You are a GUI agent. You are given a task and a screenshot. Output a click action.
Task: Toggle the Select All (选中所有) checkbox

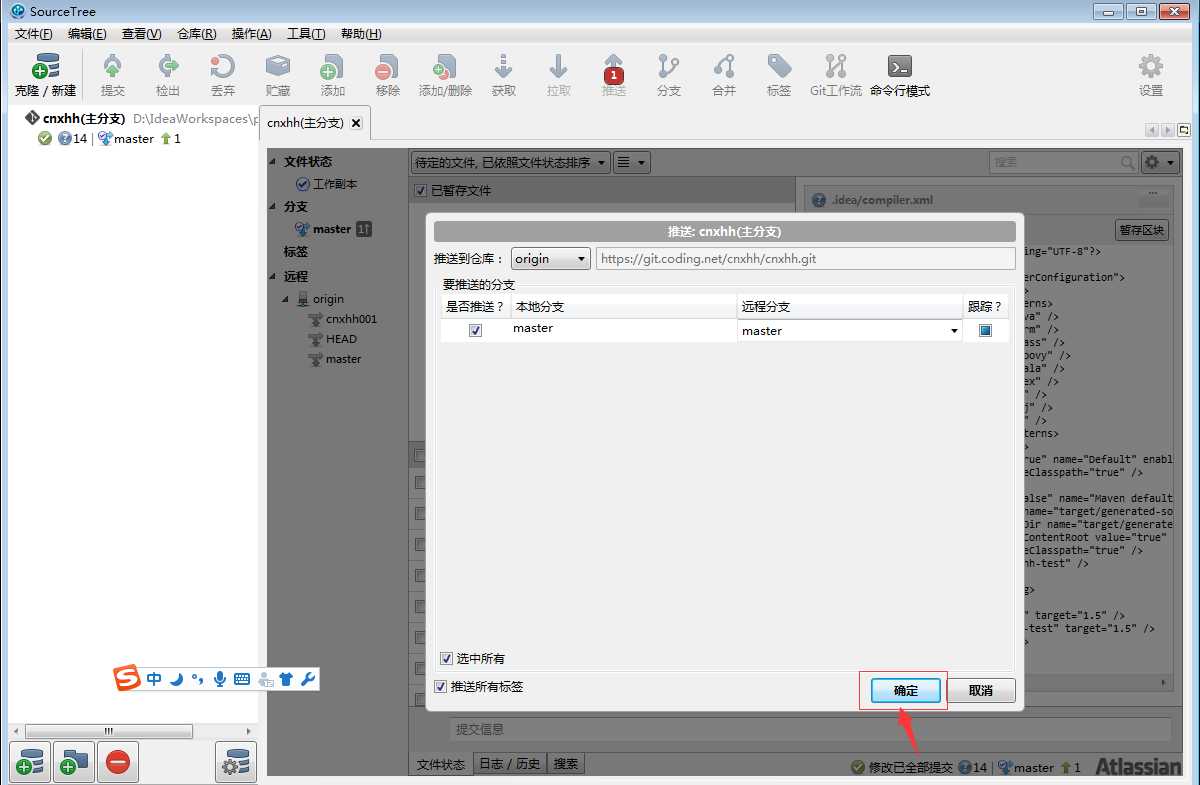pos(447,658)
